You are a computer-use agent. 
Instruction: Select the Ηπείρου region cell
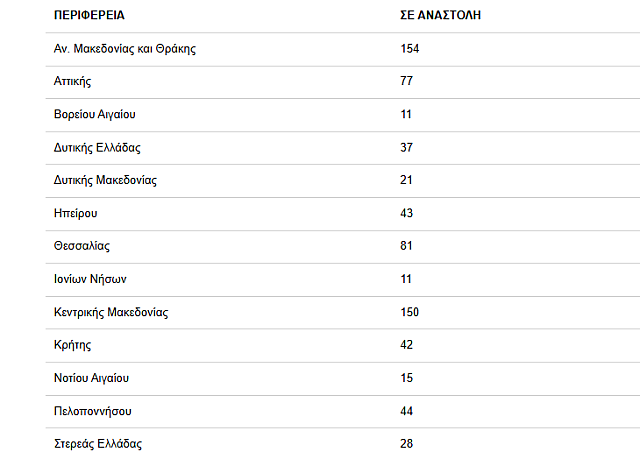76,213
